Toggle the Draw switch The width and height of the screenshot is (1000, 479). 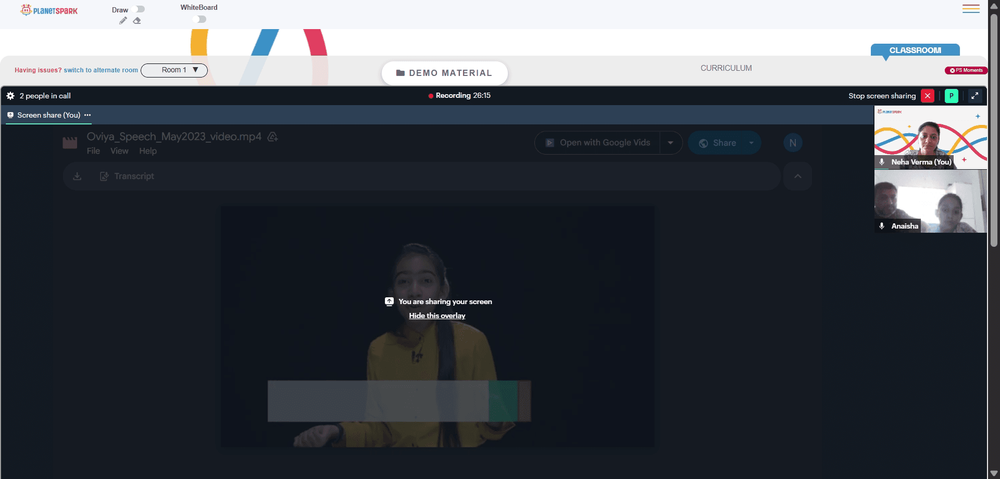point(139,10)
